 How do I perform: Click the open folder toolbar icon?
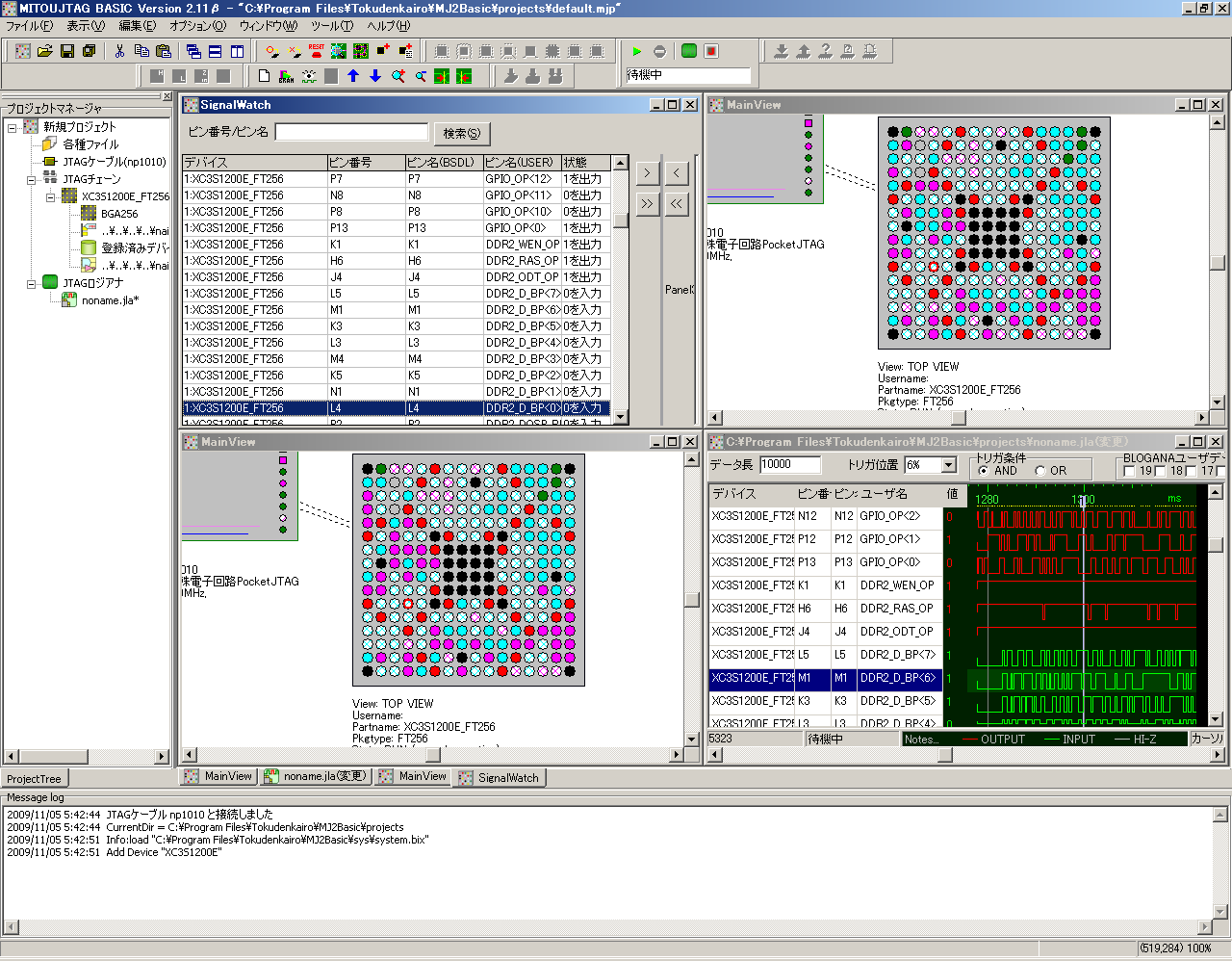tap(45, 51)
